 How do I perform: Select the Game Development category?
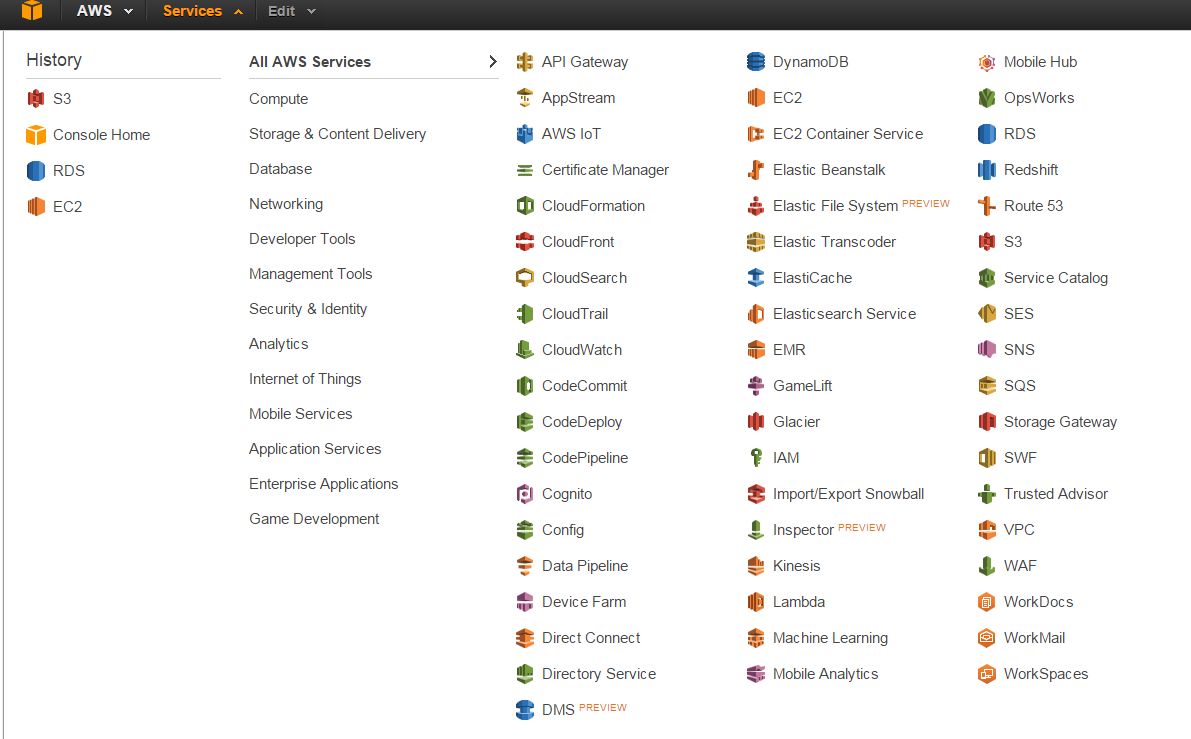pyautogui.click(x=314, y=518)
